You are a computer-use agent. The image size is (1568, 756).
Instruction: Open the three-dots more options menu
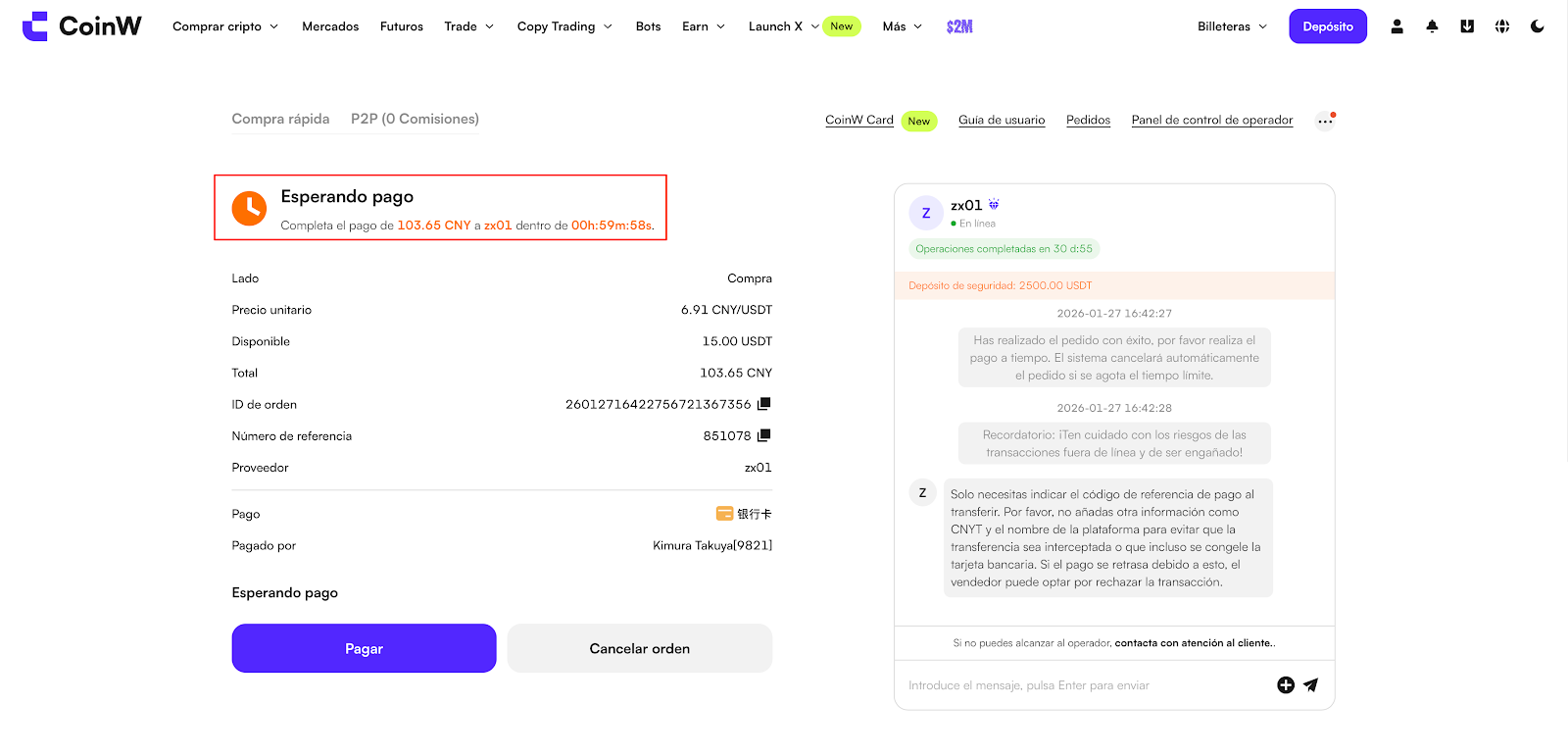coord(1324,122)
